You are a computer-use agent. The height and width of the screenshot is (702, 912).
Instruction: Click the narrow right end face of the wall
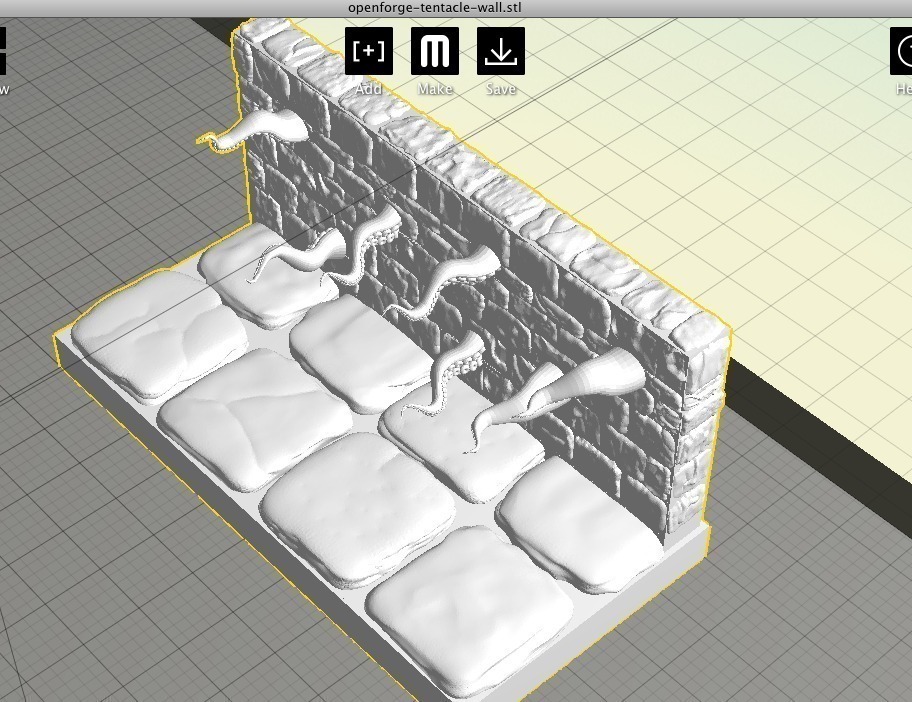[700, 440]
